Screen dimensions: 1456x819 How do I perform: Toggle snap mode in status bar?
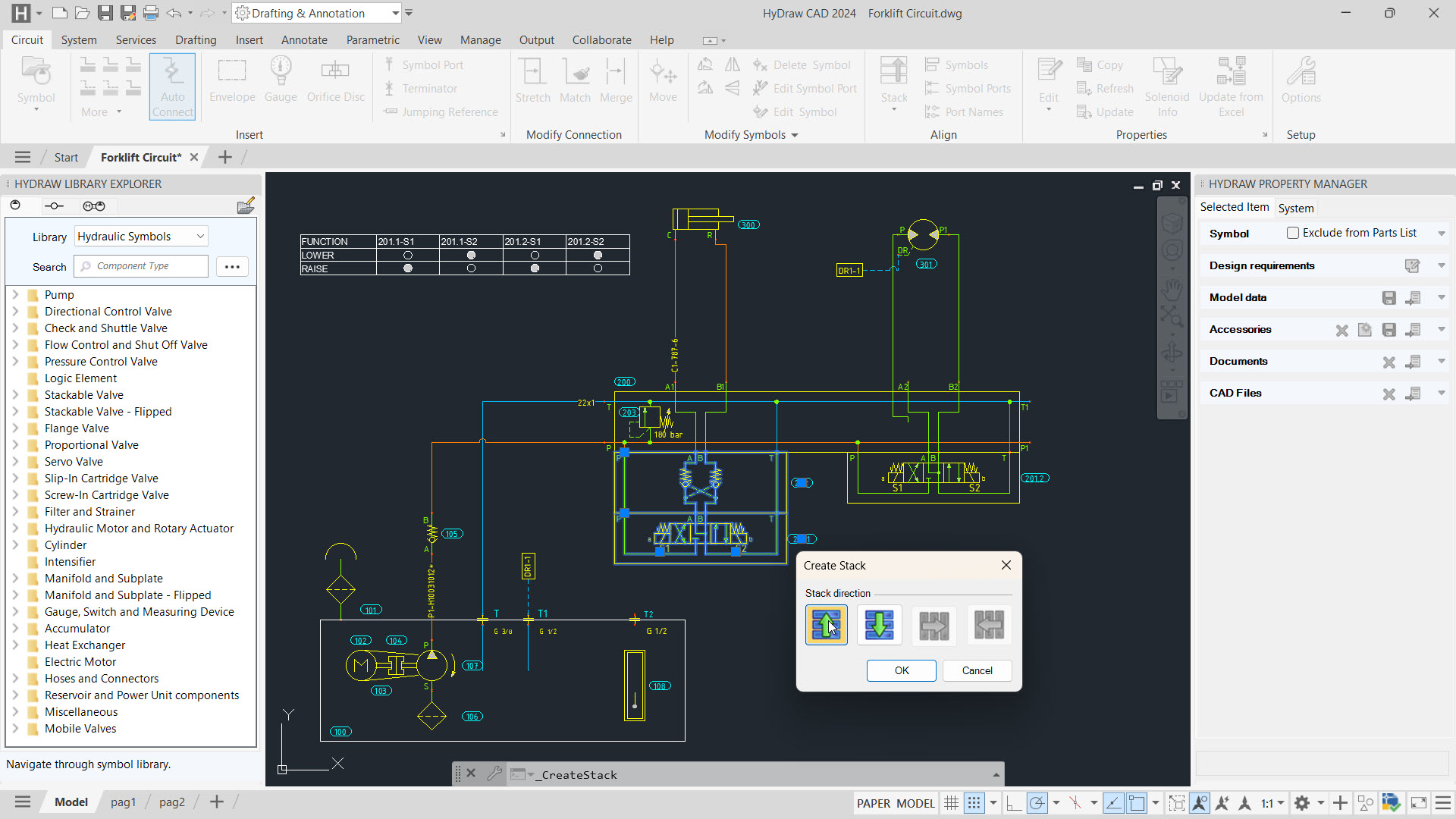point(974,802)
